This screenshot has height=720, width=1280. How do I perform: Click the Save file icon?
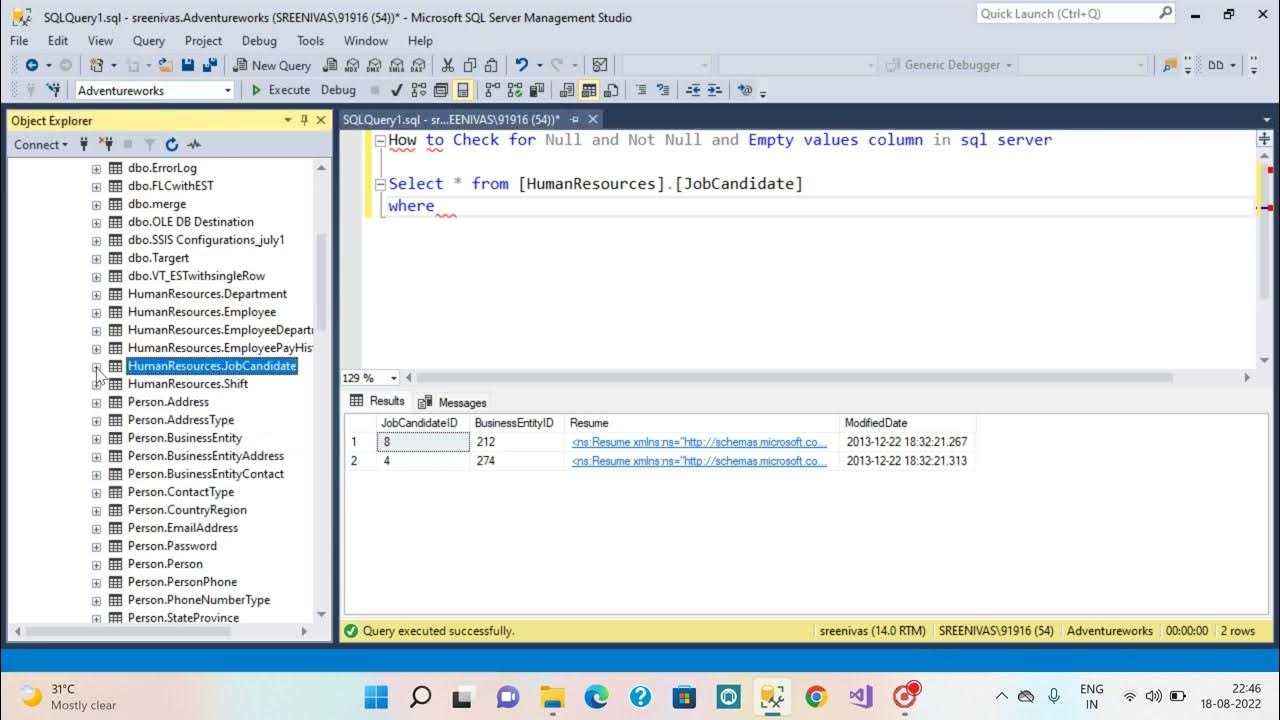click(189, 65)
